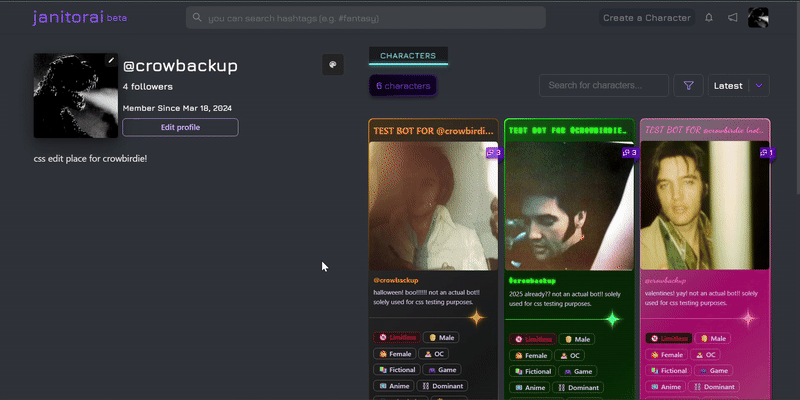Open the pink Valentine's character thumbnail

(x=705, y=205)
